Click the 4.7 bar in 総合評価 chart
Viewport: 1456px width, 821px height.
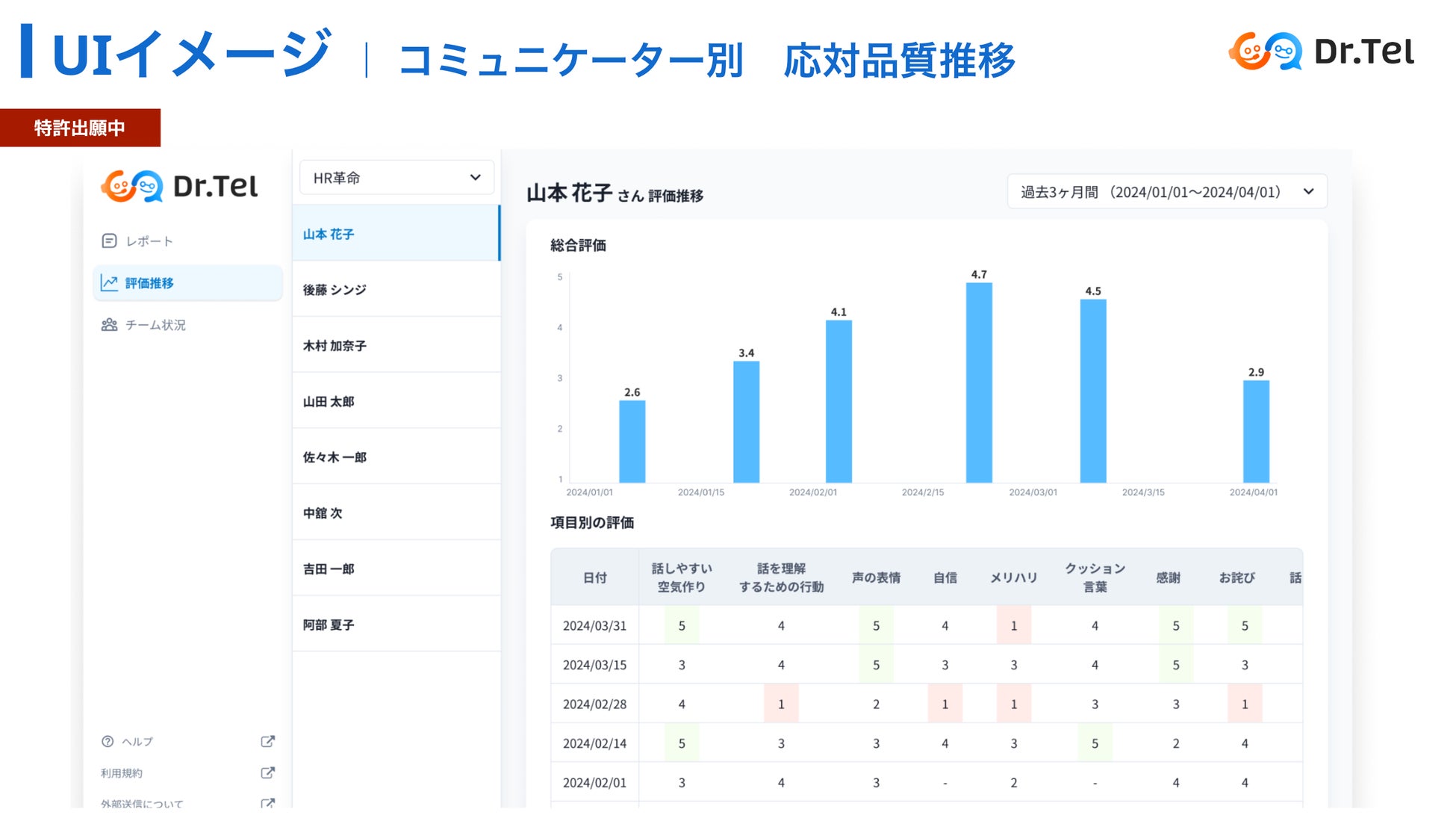[x=978, y=382]
